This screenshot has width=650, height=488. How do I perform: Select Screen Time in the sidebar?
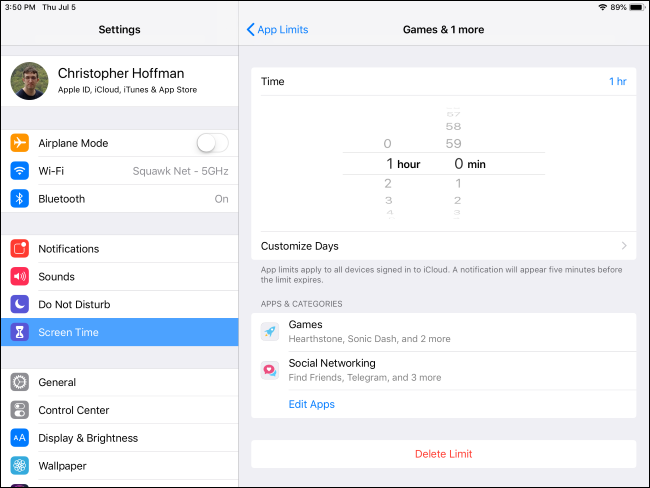(x=119, y=332)
